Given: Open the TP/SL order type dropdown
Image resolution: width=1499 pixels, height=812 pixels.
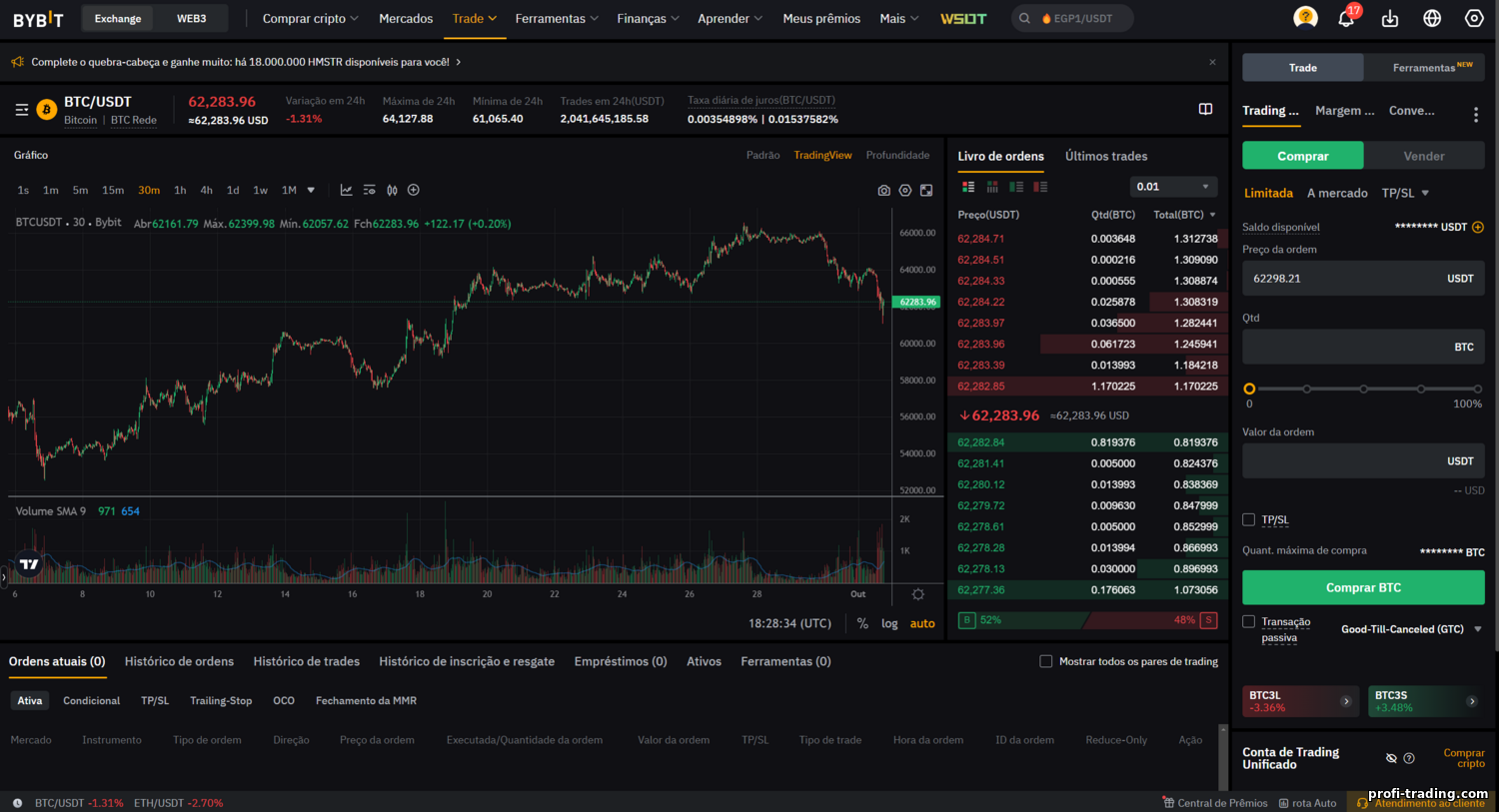Looking at the screenshot, I should 1405,193.
